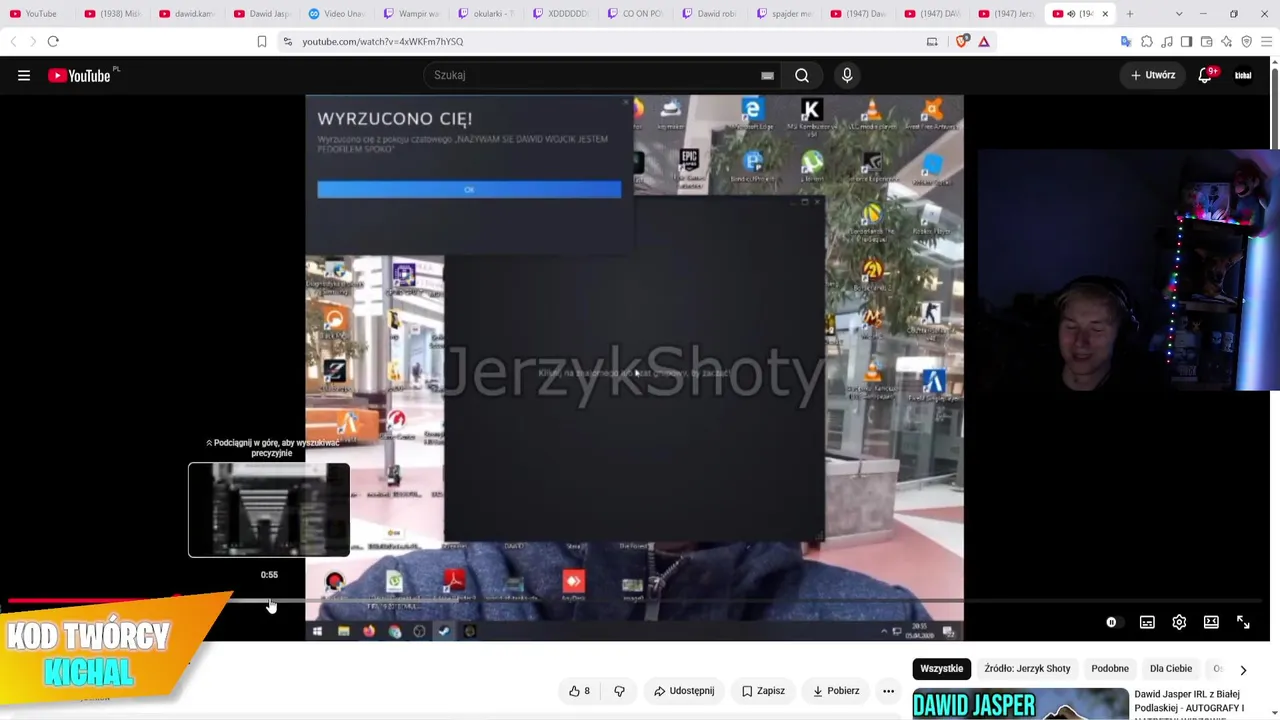Screen dimensions: 1280x720
Task: Open the Google Translate extension
Action: point(1126,41)
